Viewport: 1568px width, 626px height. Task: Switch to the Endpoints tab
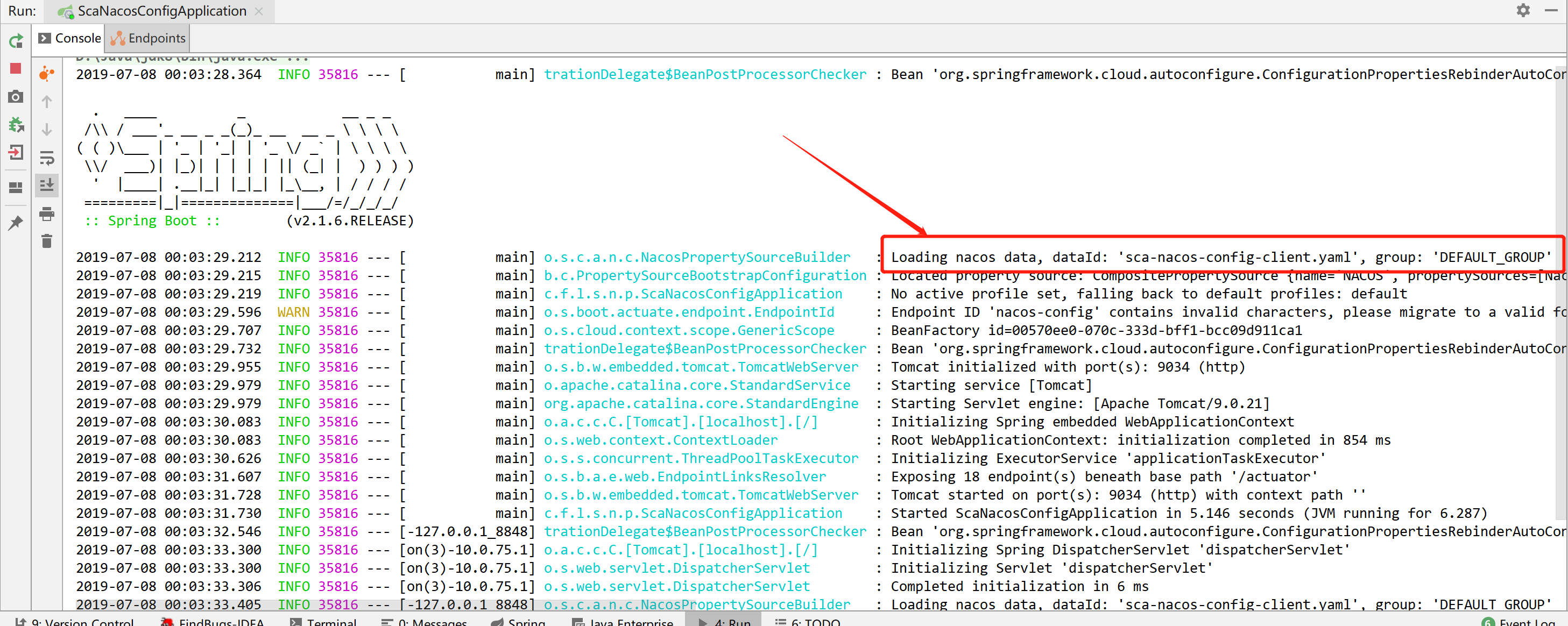click(148, 38)
